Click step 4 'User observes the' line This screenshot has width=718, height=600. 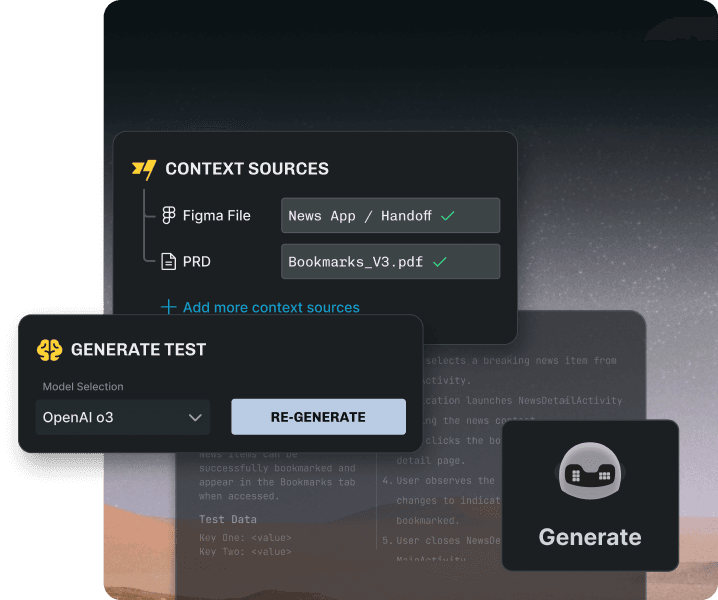tap(439, 480)
